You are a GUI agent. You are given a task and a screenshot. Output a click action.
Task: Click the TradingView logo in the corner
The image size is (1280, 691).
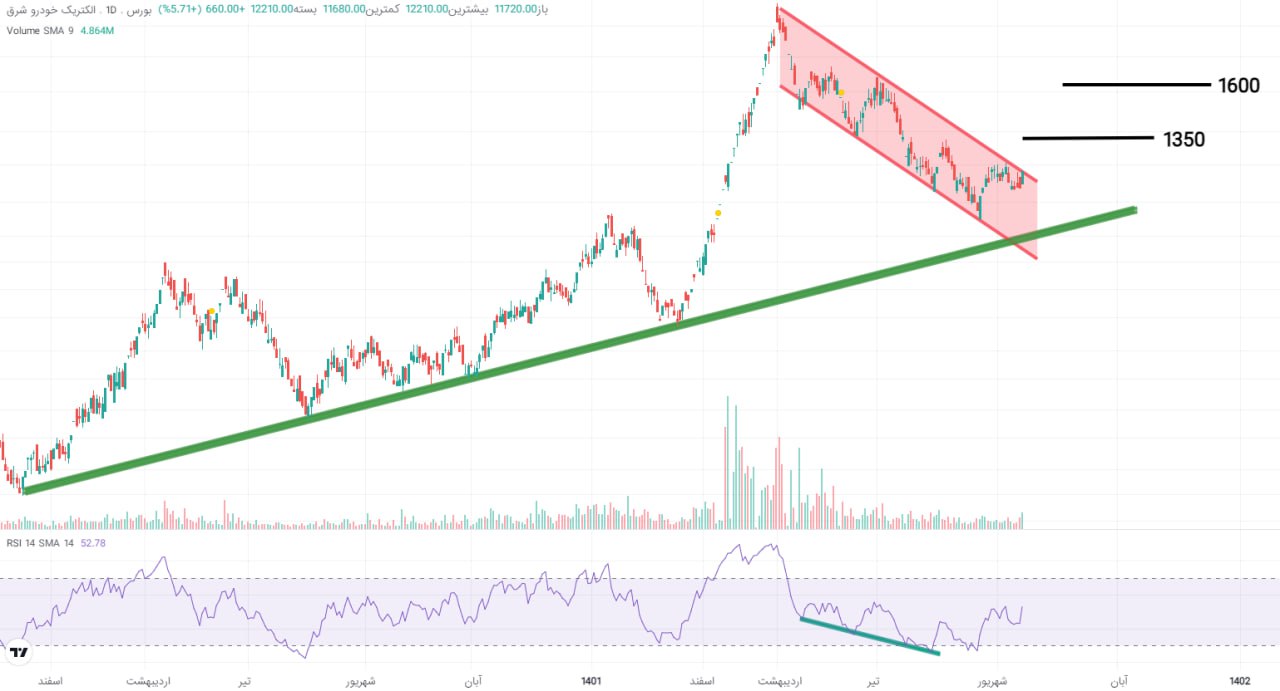pos(19,653)
